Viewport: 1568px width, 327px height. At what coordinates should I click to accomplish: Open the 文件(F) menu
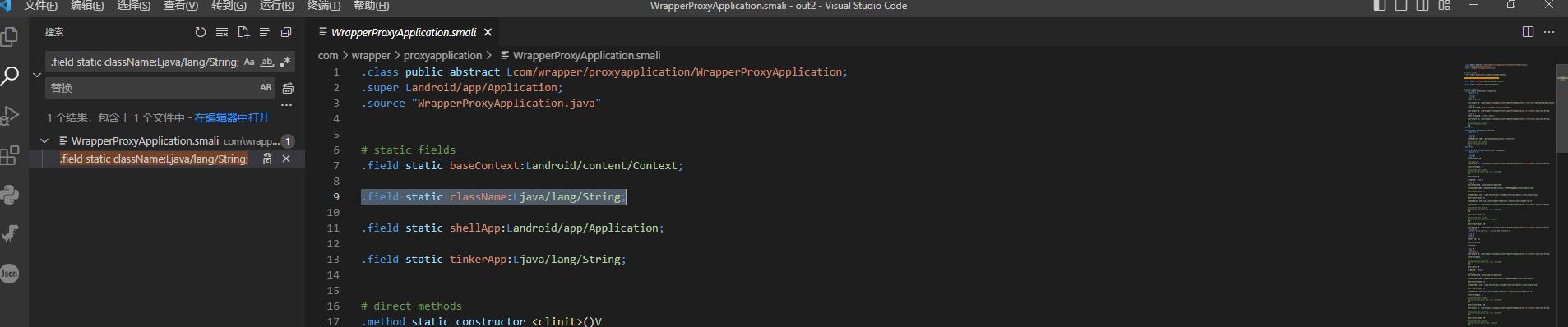pyautogui.click(x=41, y=6)
